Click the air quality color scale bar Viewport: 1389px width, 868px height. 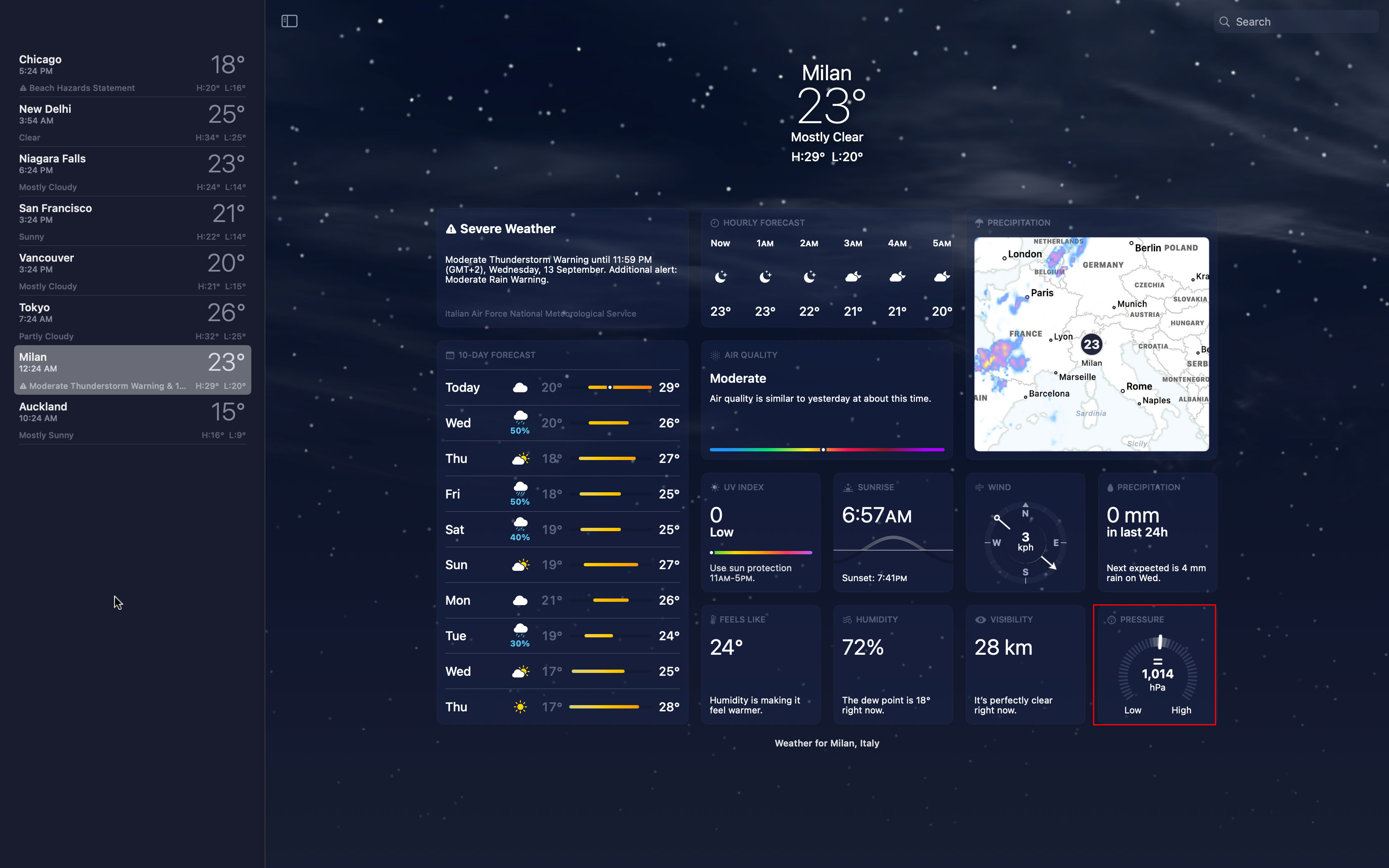click(x=826, y=450)
